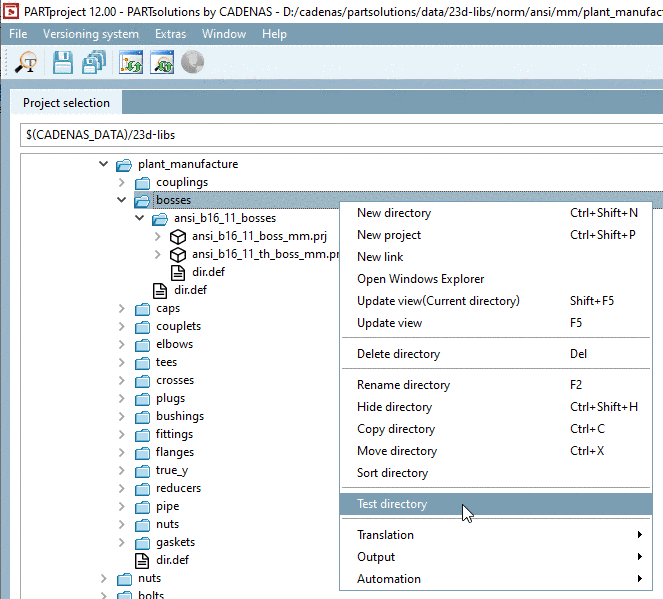Expand the couplings folder arrow
The image size is (663, 599).
[x=121, y=182]
